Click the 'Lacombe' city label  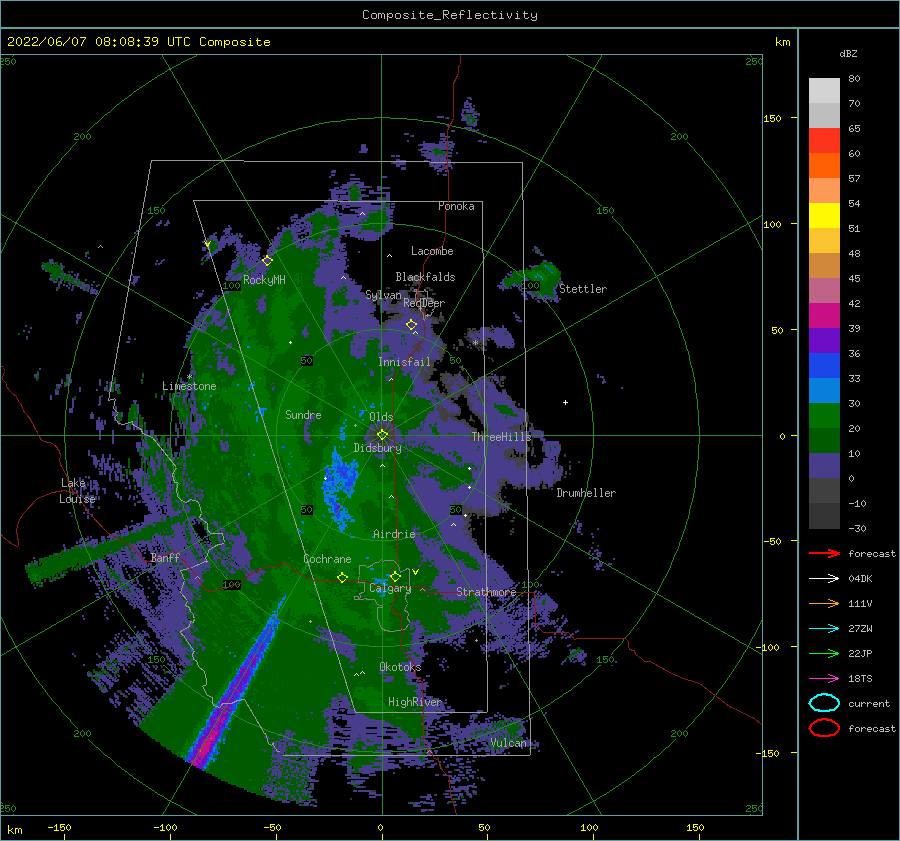pos(432,251)
